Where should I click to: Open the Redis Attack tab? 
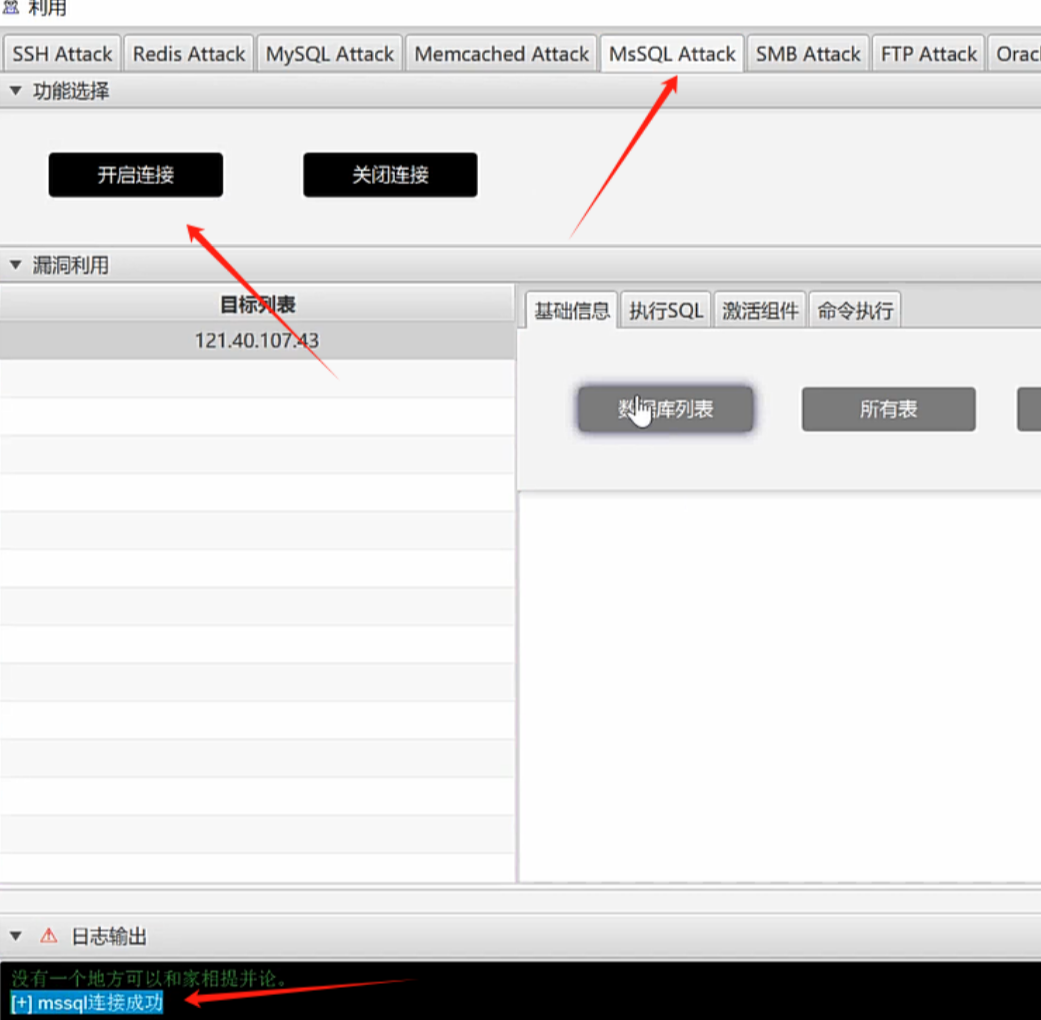tap(188, 54)
